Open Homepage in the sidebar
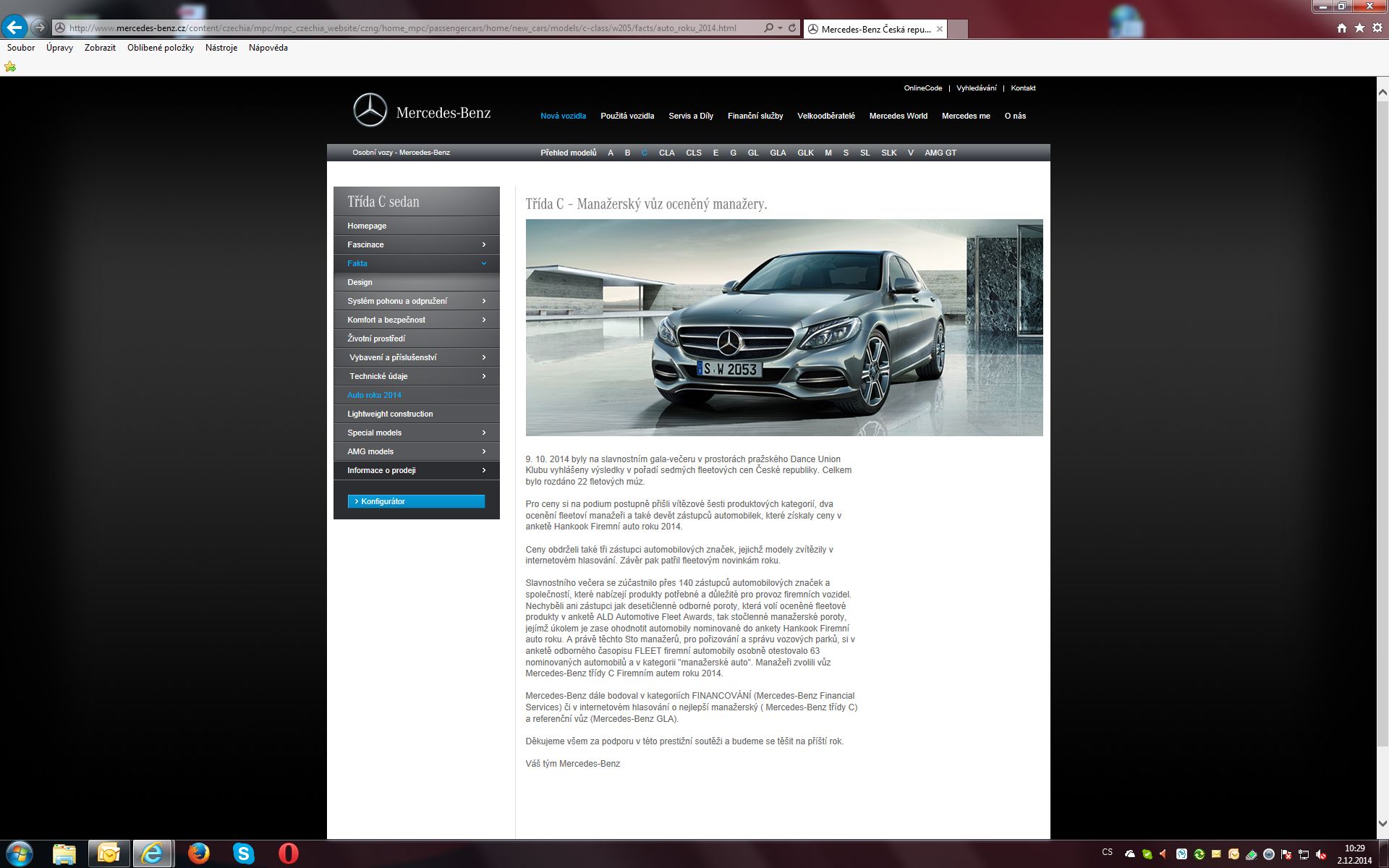 pos(417,226)
